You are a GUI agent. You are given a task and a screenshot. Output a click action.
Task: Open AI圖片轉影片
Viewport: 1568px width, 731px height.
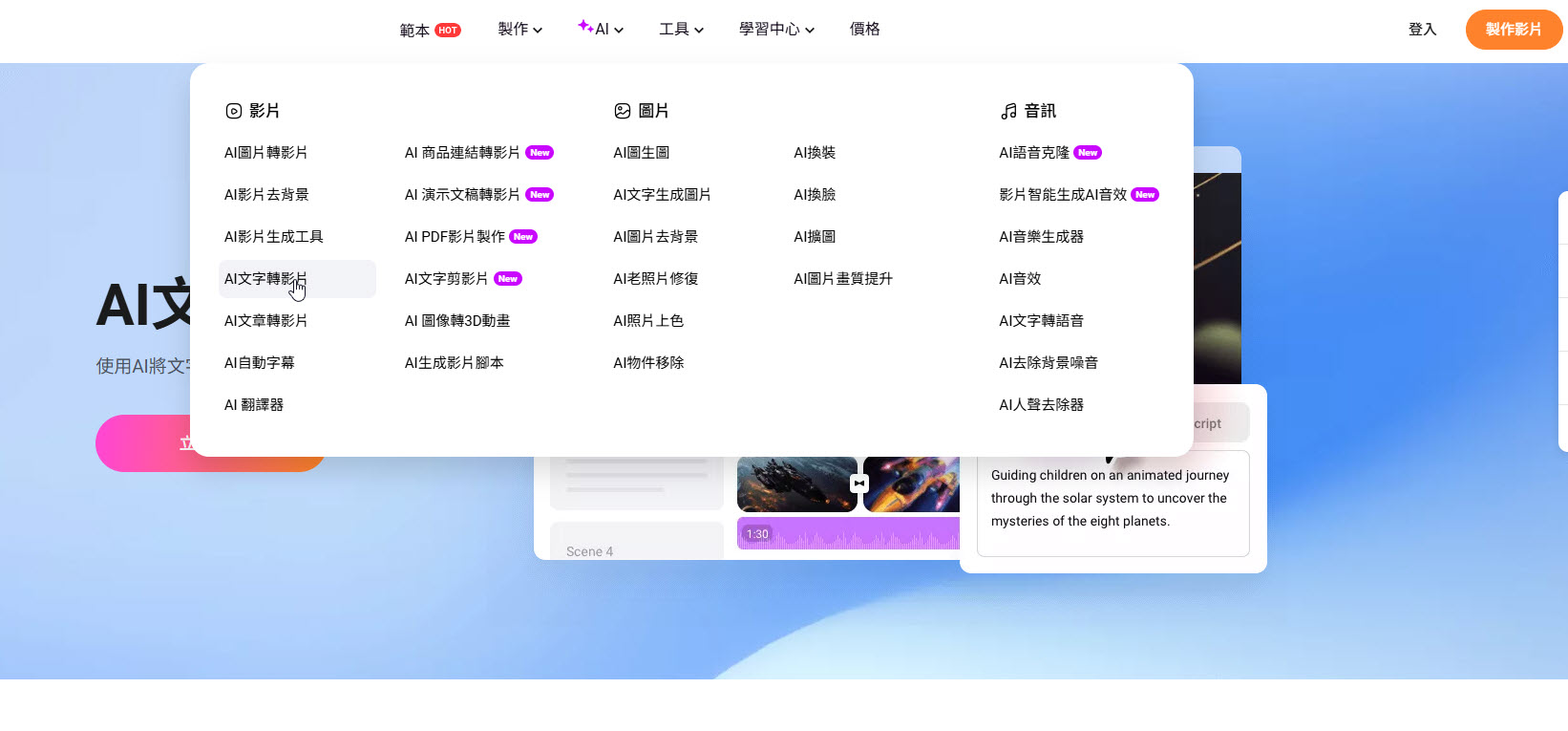266,153
